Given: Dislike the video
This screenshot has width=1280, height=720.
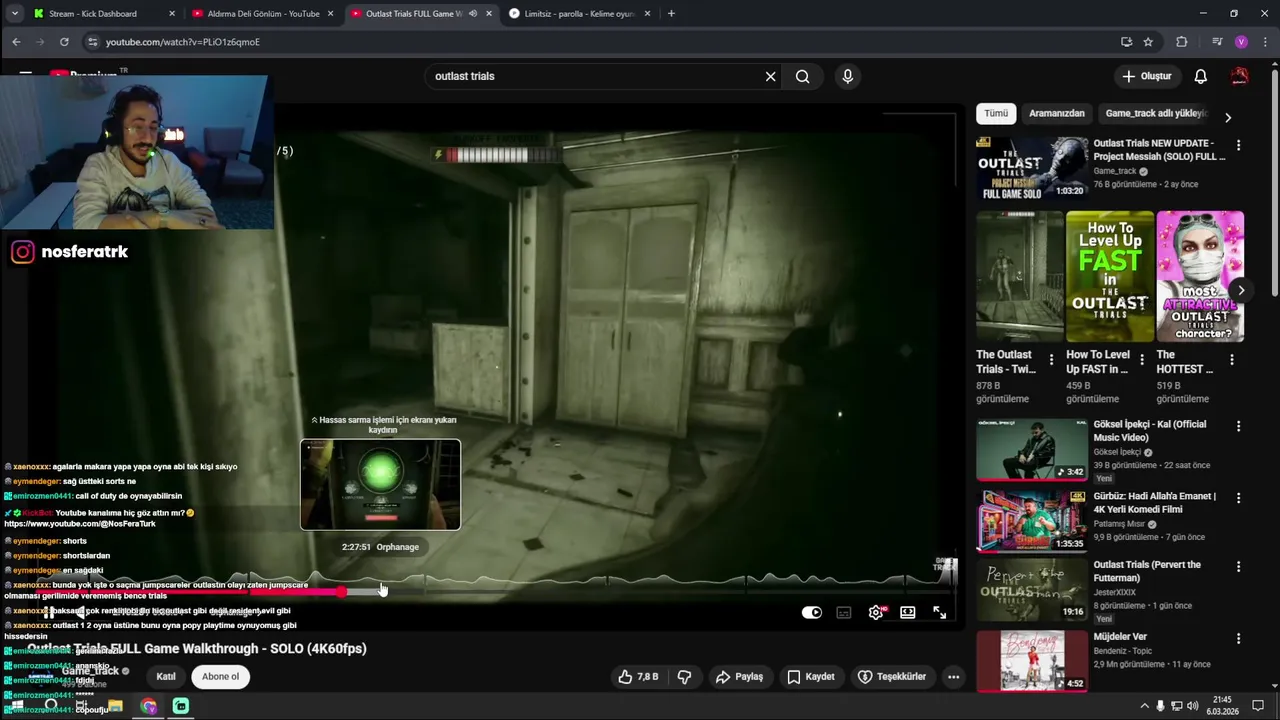Looking at the screenshot, I should (685, 677).
